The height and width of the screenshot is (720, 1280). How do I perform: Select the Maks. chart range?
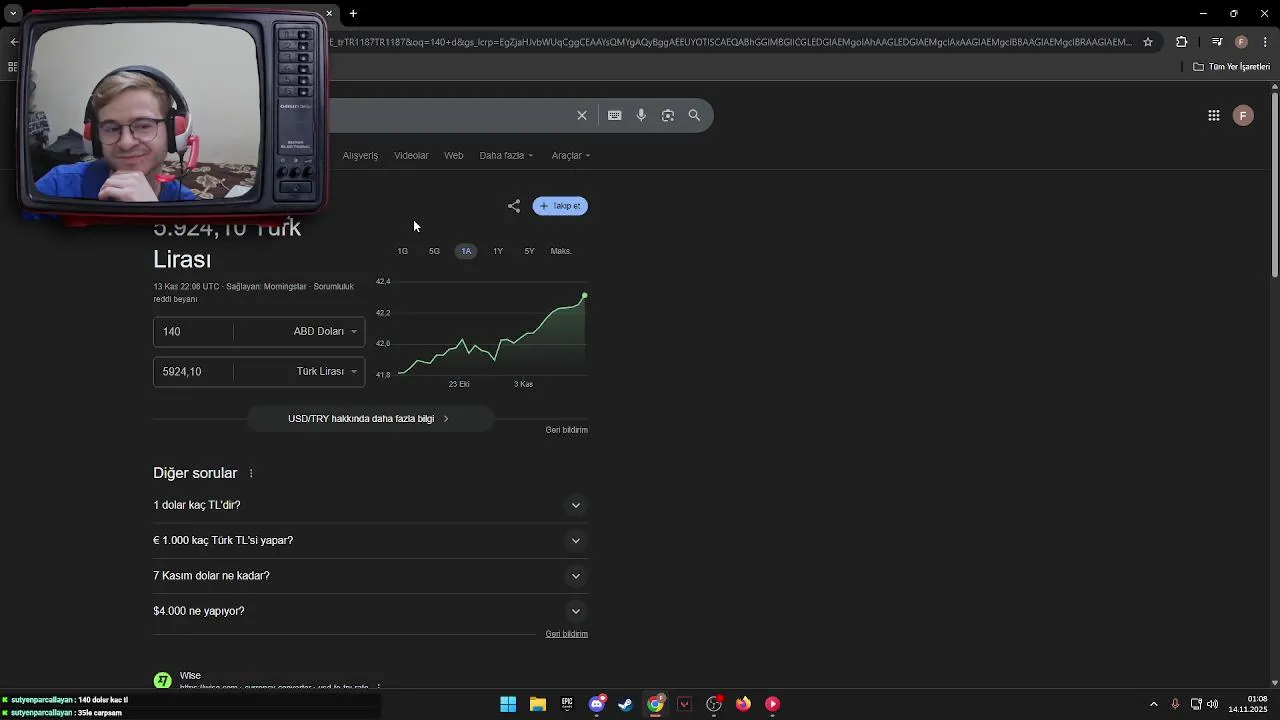pos(561,251)
